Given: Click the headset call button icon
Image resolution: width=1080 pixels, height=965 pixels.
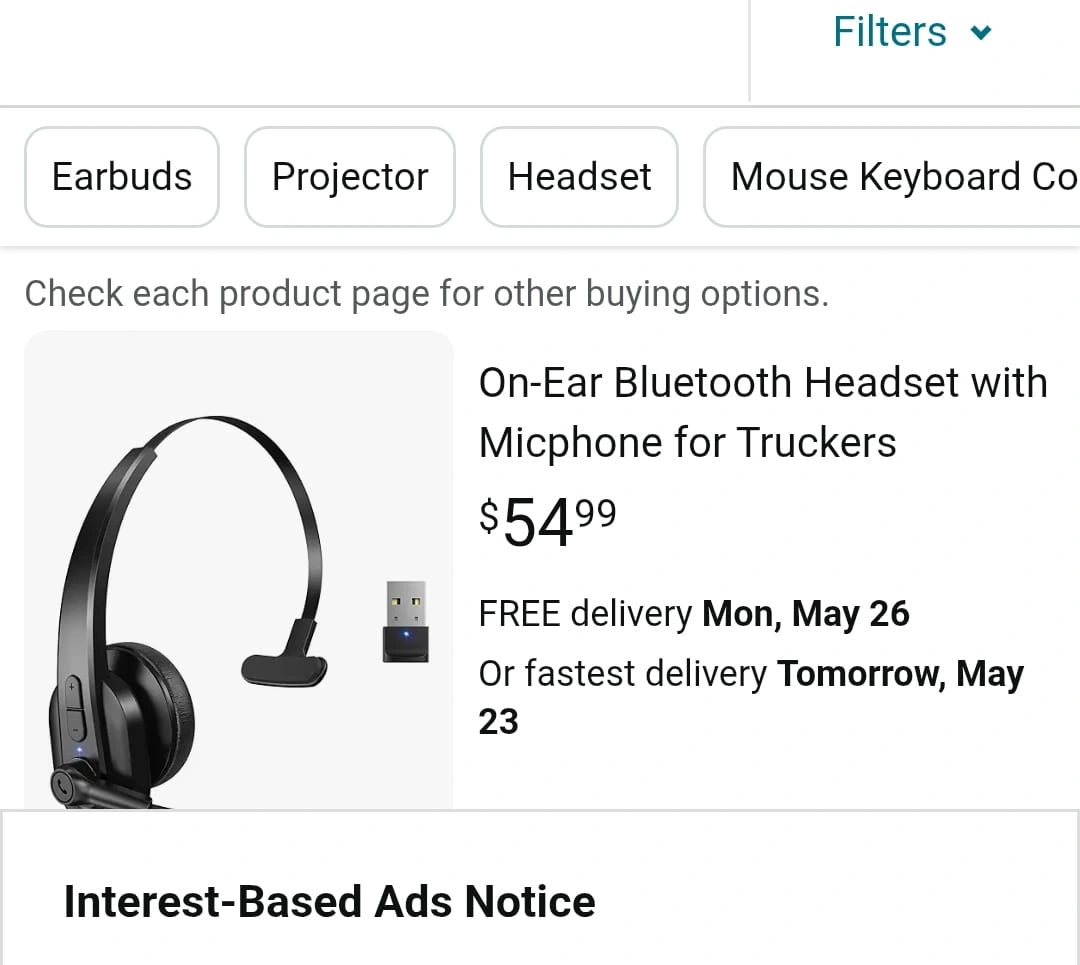Looking at the screenshot, I should click(62, 786).
